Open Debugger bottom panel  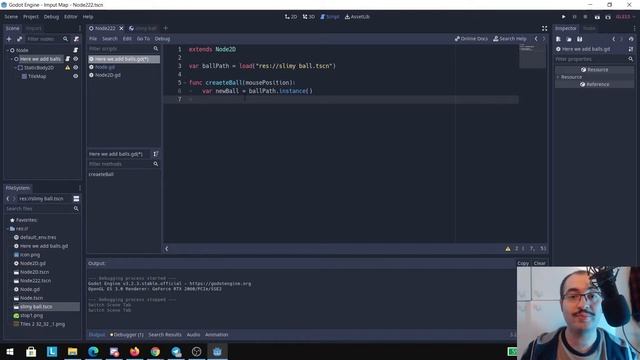[x=127, y=335]
